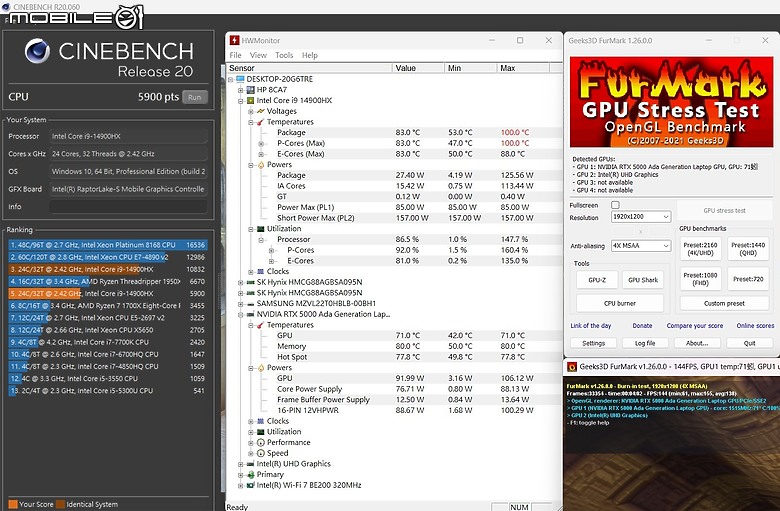Click the Log file button
Viewport: 780px width, 511px height.
[x=645, y=343]
